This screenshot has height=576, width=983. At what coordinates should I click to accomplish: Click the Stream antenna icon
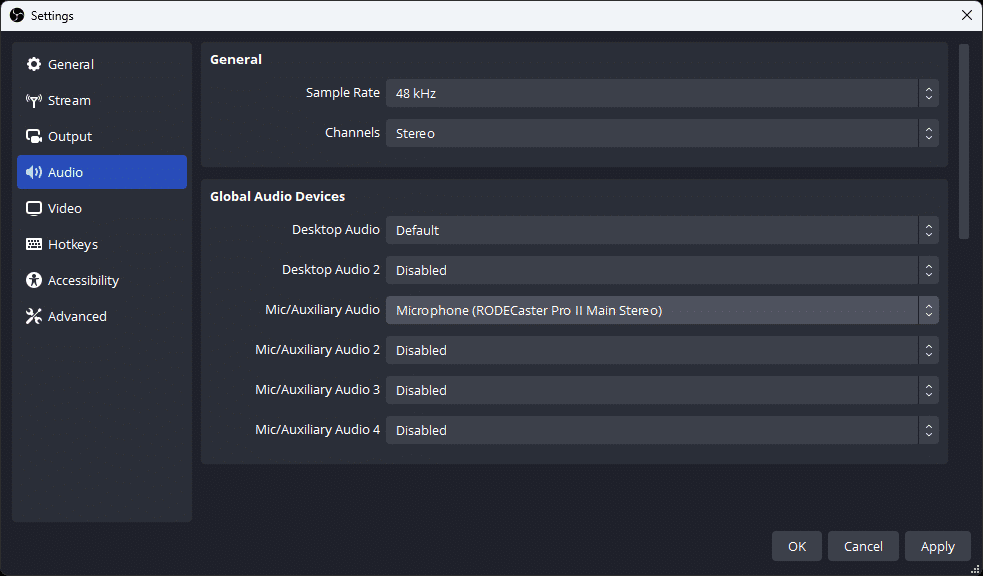[x=34, y=100]
